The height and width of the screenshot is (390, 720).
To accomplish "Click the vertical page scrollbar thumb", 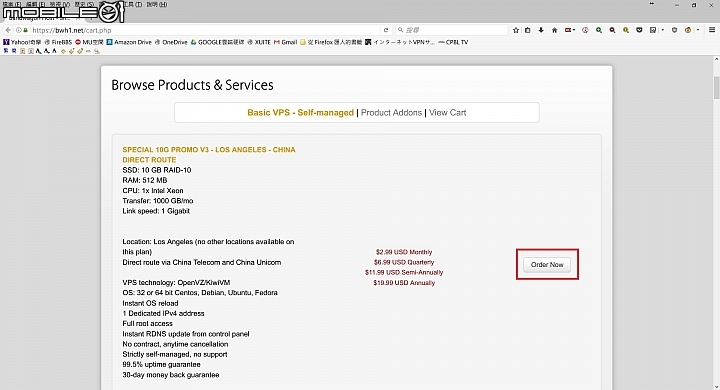I will coord(716,87).
